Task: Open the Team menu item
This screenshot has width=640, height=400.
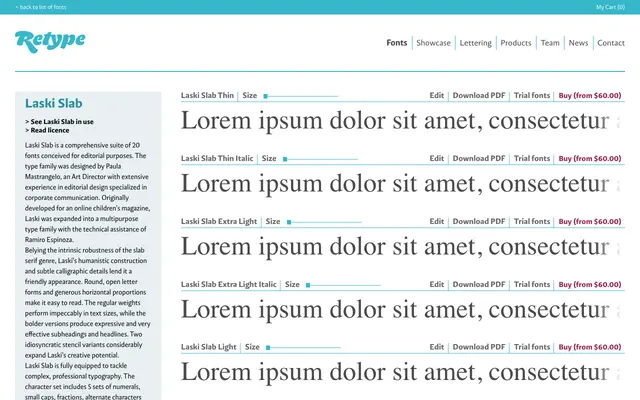Action: coord(550,43)
